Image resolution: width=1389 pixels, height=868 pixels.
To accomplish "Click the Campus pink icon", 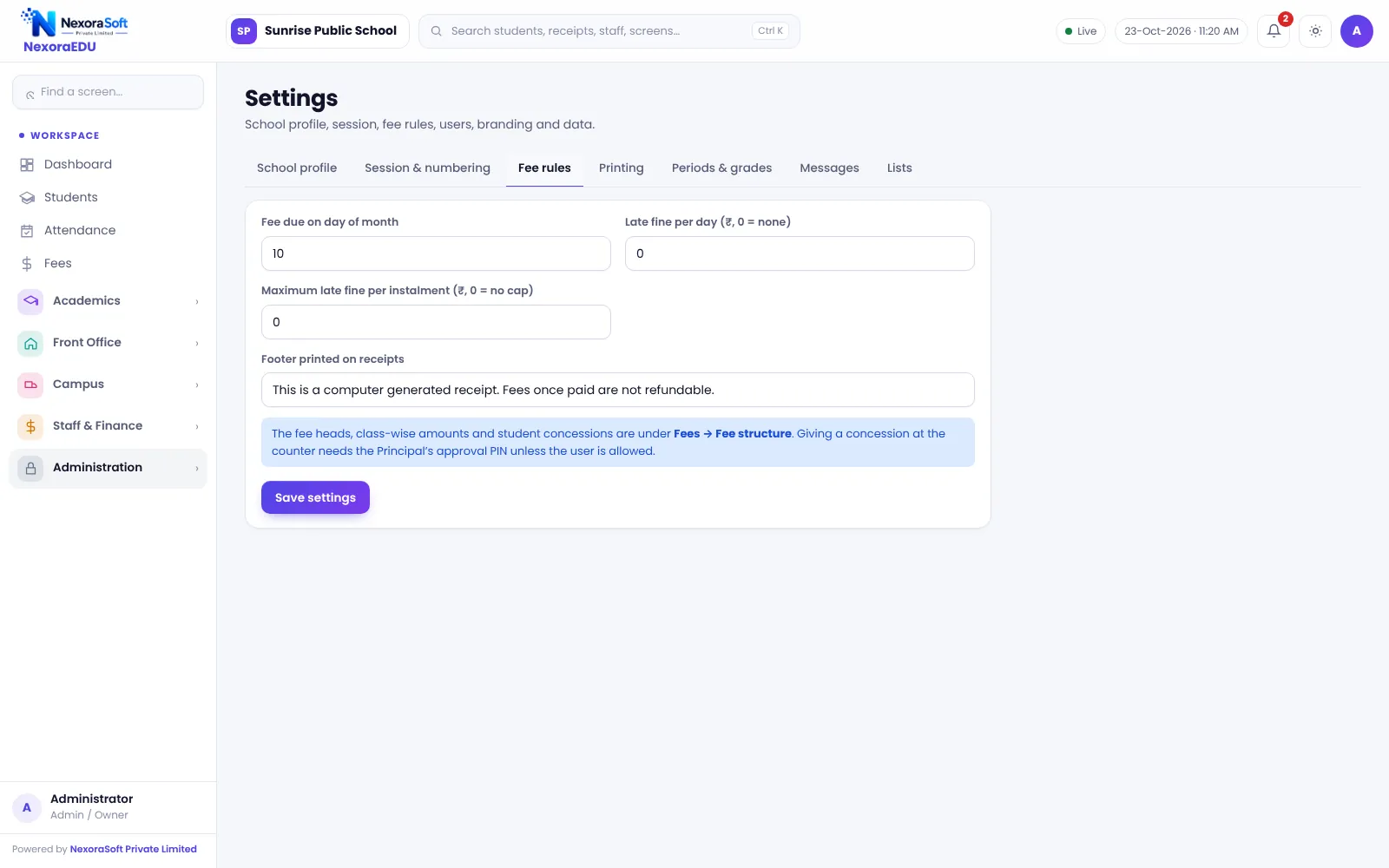I will pos(30,385).
